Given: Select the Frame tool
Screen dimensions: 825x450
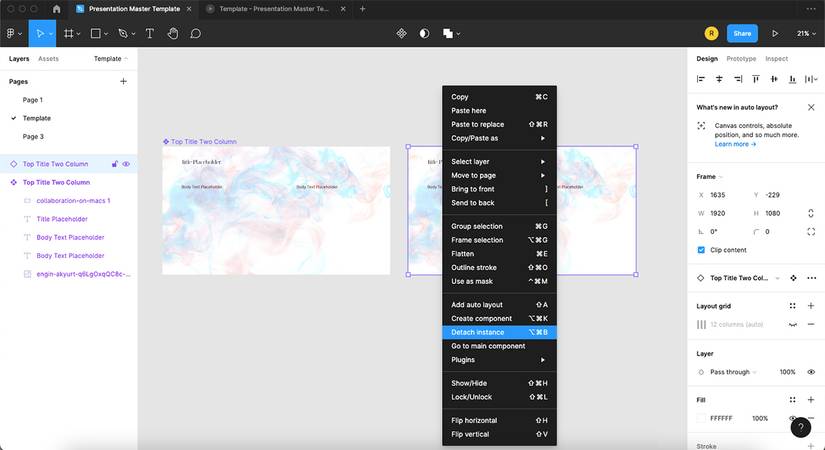Looking at the screenshot, I should click(x=68, y=34).
